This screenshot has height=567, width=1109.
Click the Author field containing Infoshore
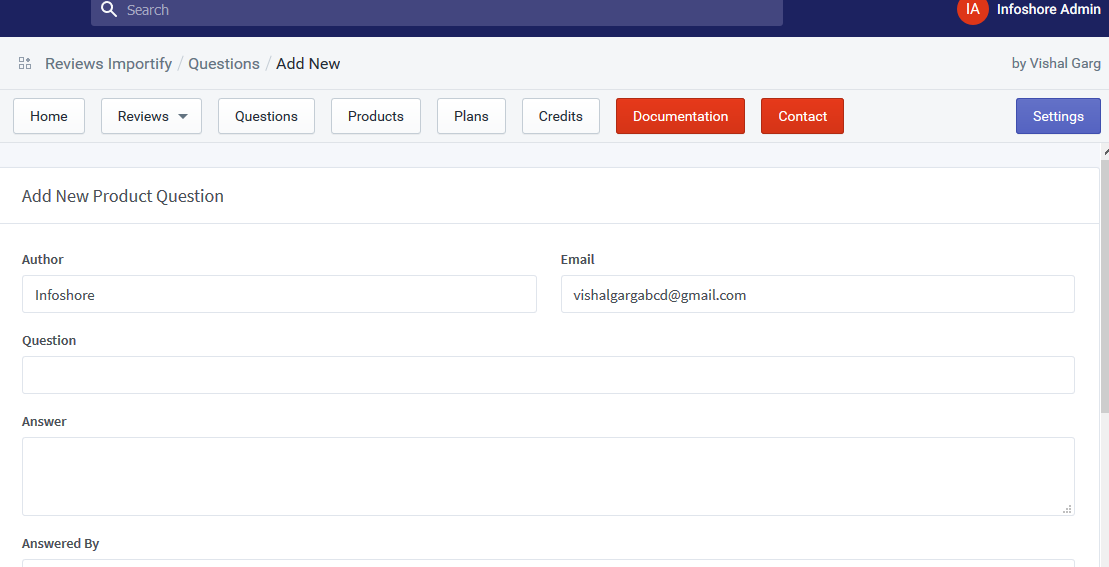point(279,294)
